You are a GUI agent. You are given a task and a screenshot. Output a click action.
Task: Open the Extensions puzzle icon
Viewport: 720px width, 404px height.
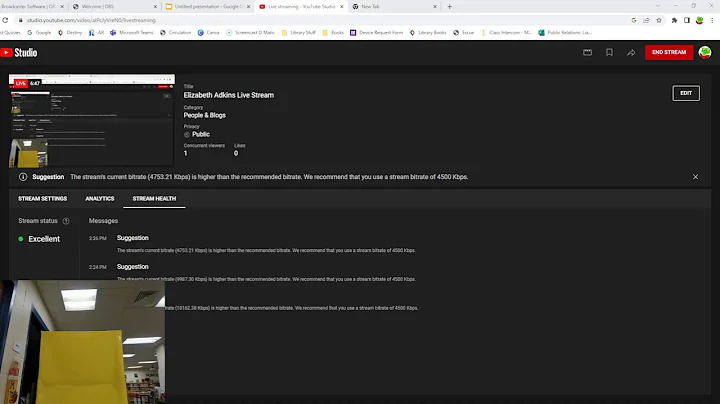[674, 20]
